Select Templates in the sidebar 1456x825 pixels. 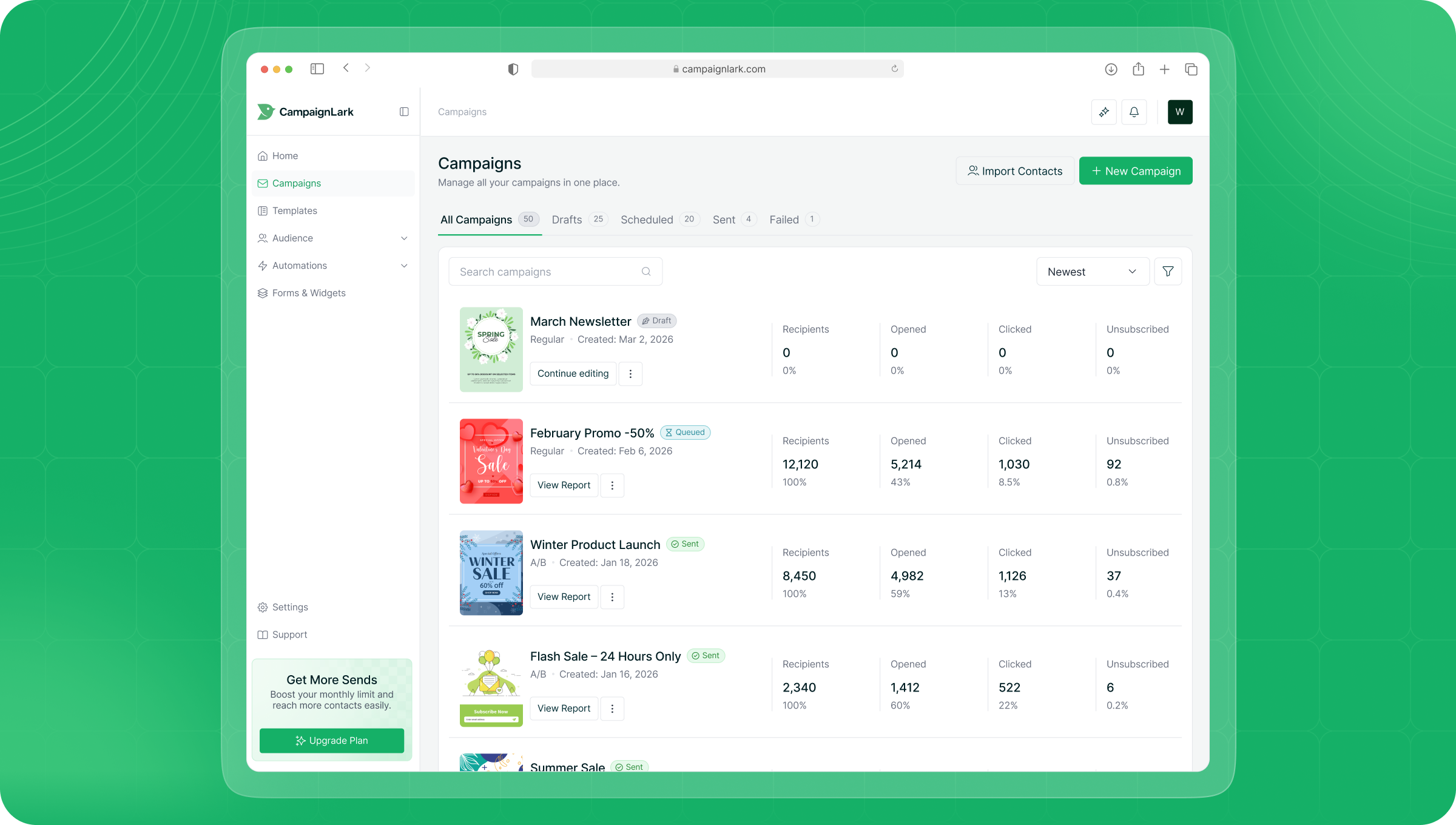pyautogui.click(x=295, y=210)
